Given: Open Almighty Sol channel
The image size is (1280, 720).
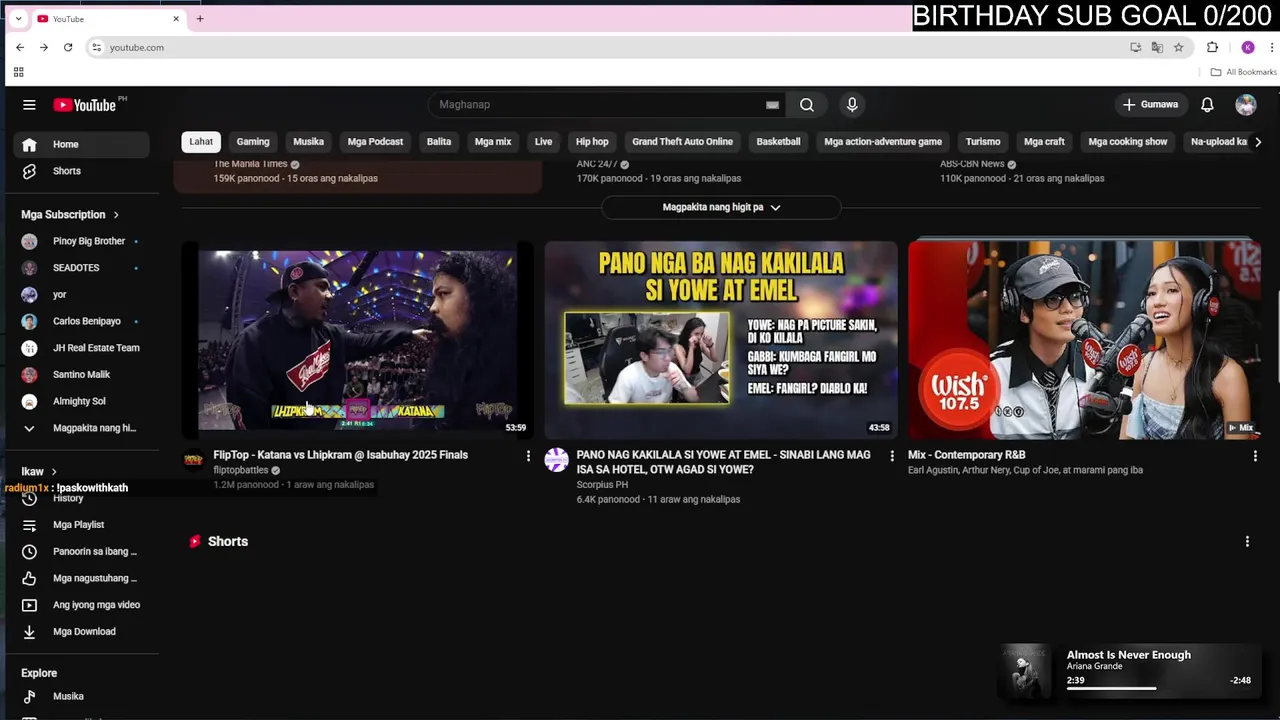Looking at the screenshot, I should coord(82,401).
